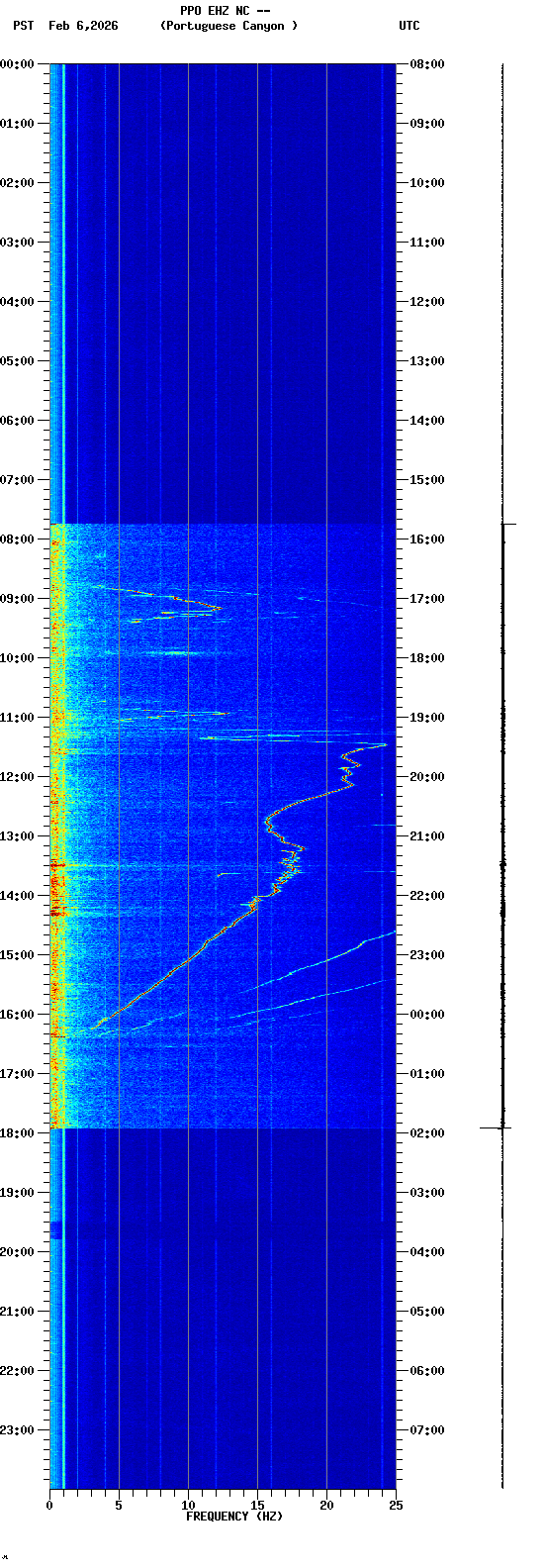
Task: Click the UTC axis label '00:00'
Action: (x=427, y=1015)
